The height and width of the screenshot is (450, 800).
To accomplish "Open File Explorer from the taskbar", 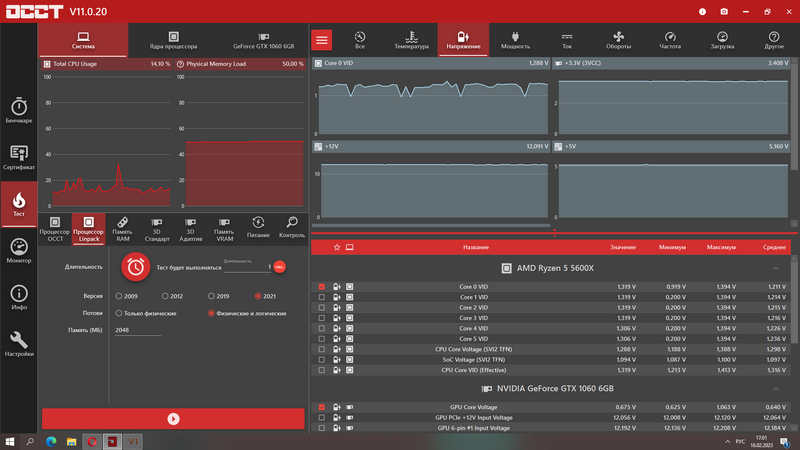I will [71, 441].
